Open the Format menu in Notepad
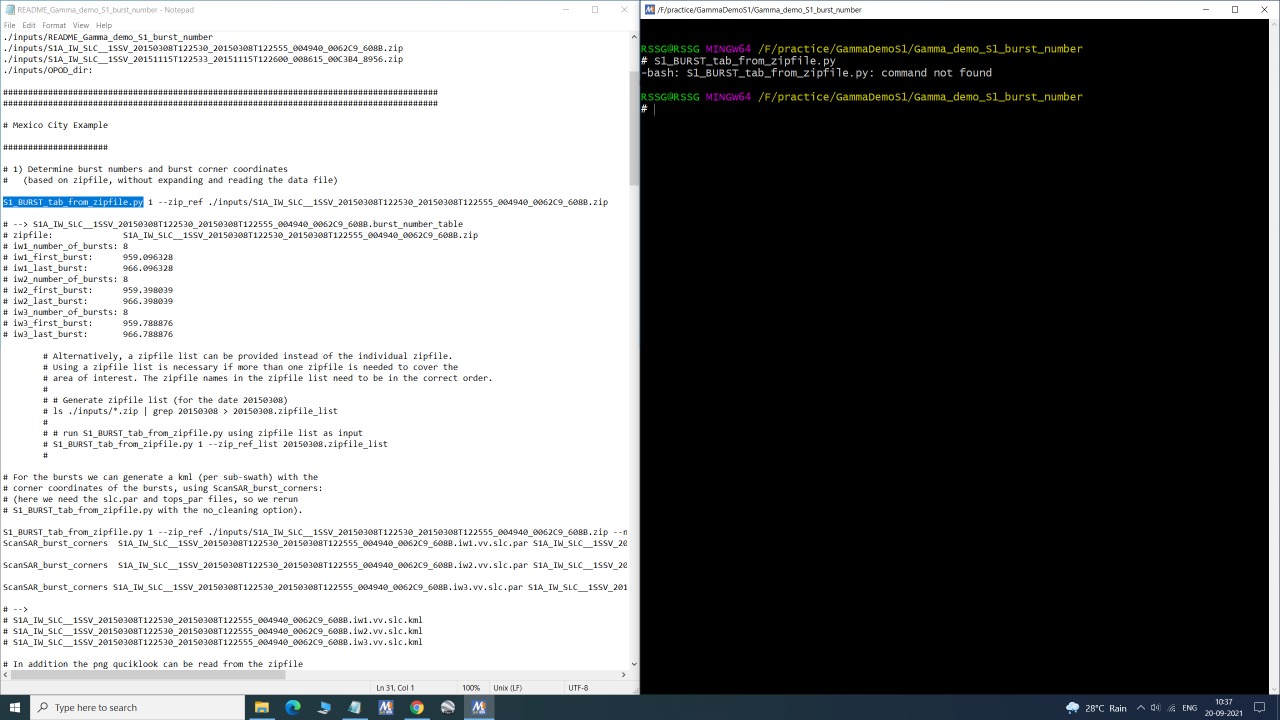 click(54, 25)
